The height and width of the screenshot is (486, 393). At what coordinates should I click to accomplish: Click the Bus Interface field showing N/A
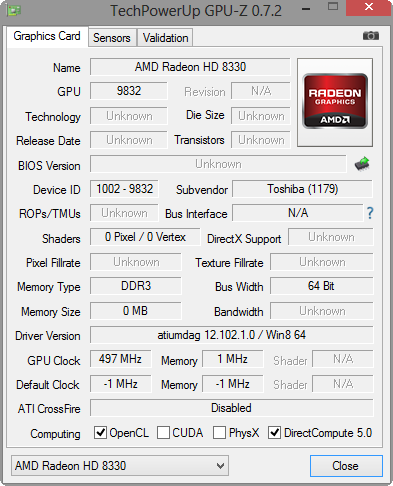[298, 213]
